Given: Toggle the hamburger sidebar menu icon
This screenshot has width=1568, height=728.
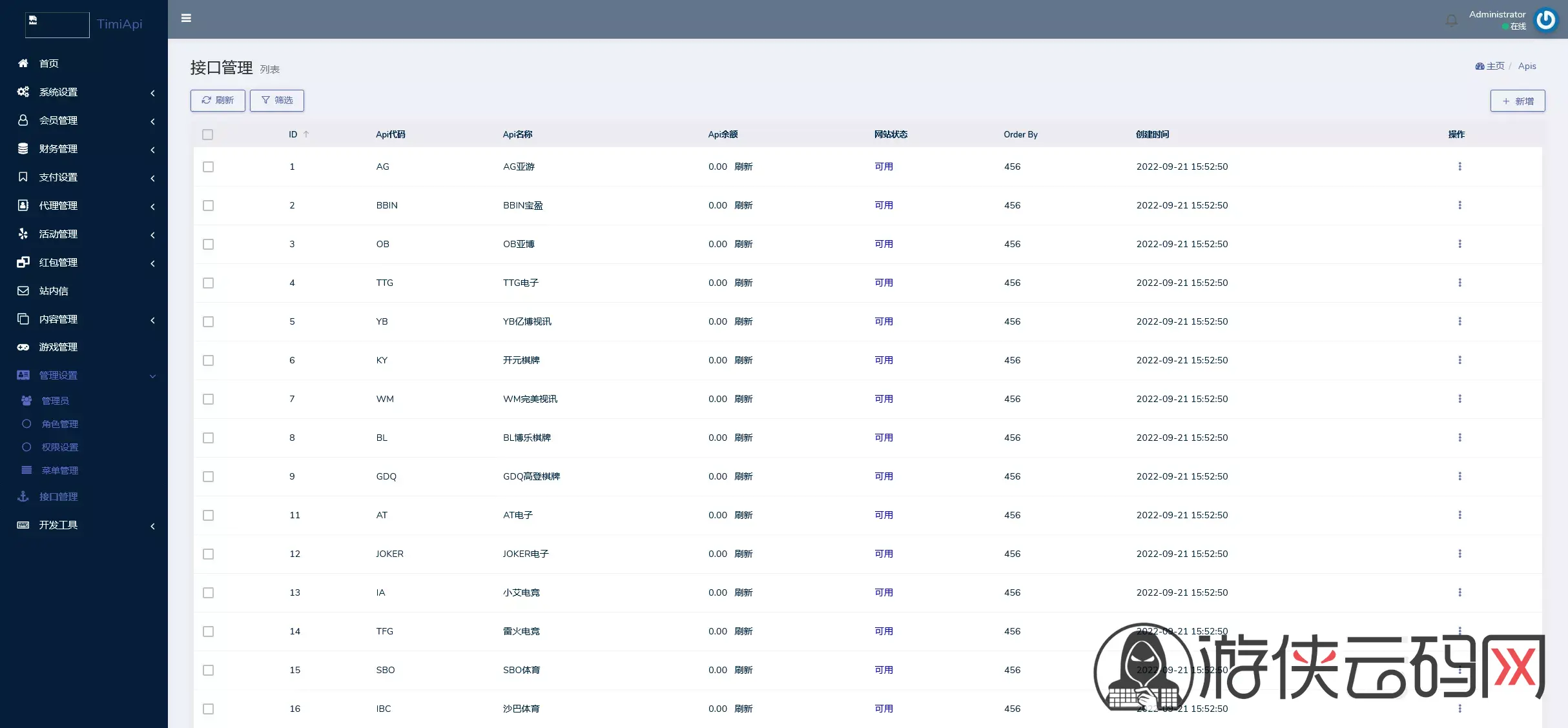Looking at the screenshot, I should click(x=186, y=18).
